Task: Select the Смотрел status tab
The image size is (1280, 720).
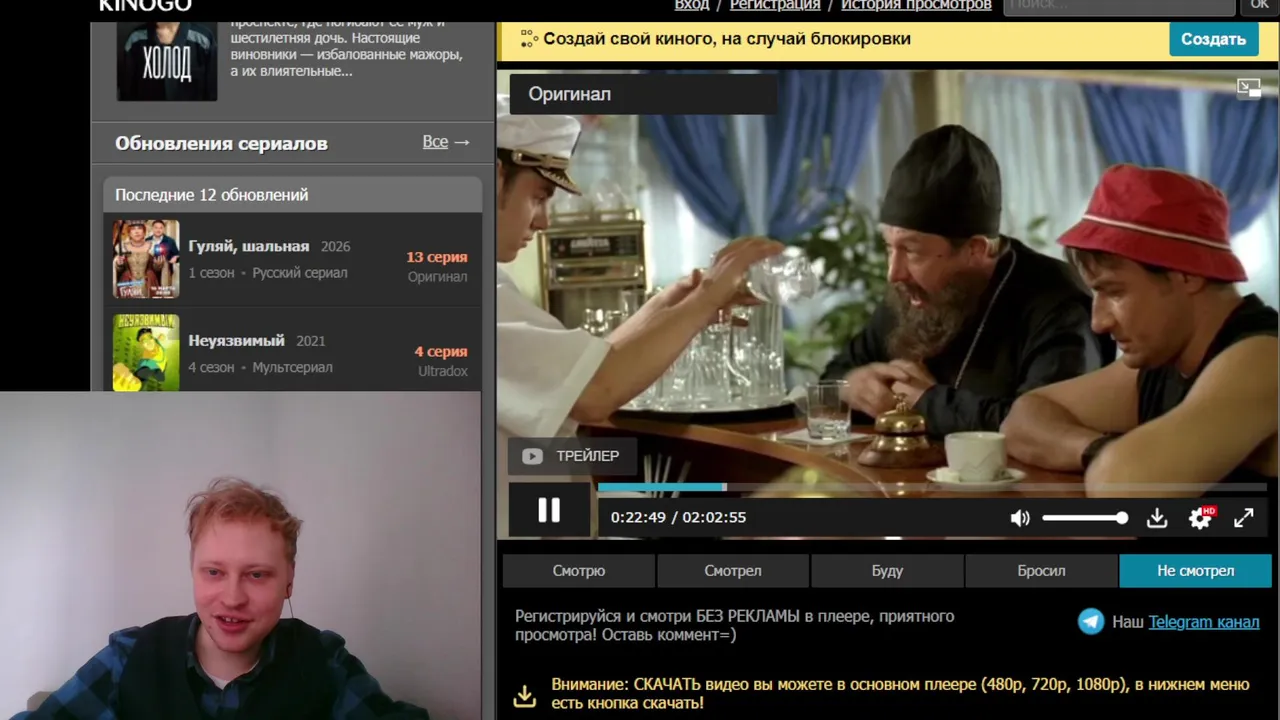Action: [x=733, y=571]
